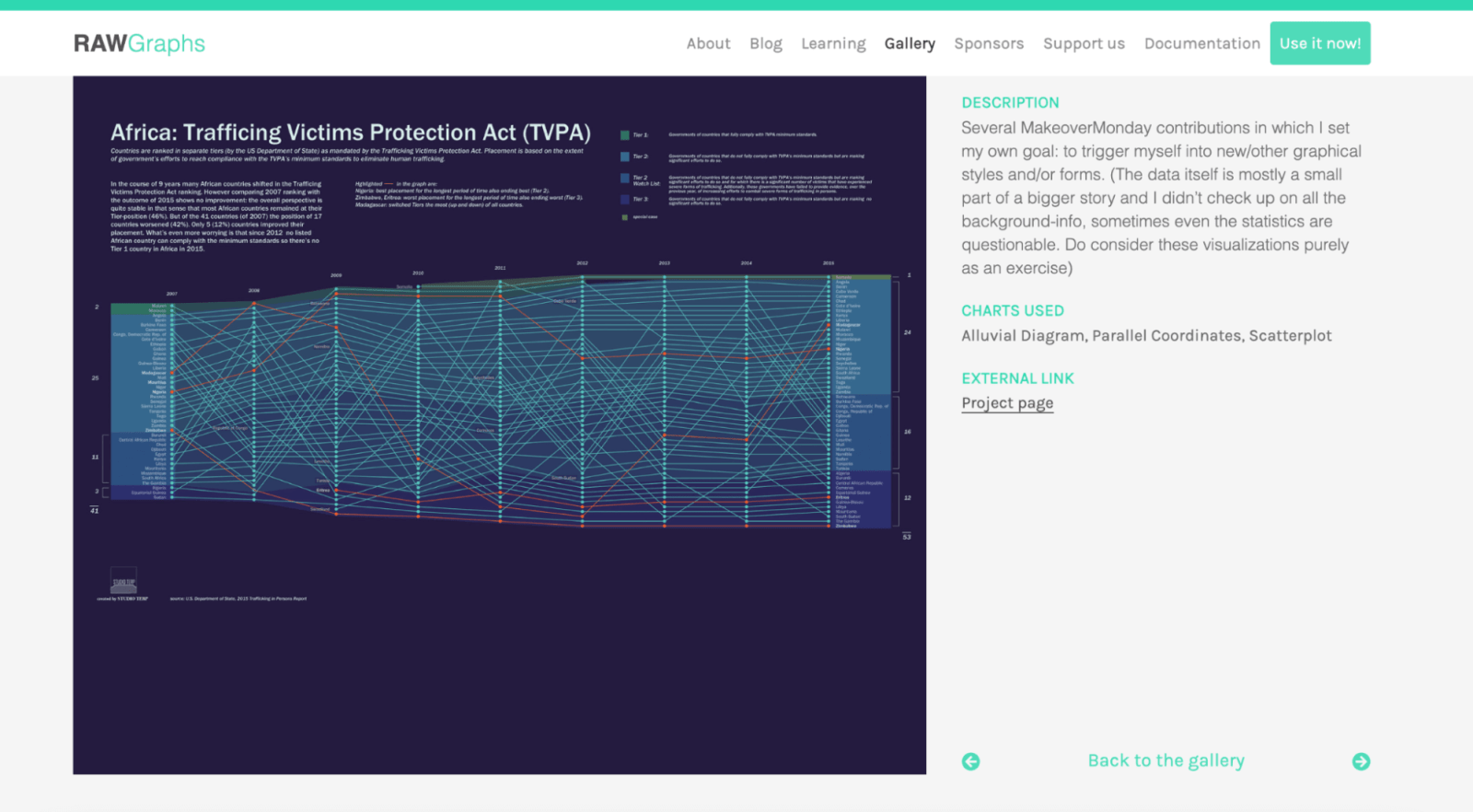Click the dark blue Tier 3 legend square
Screen dimensions: 1473x812
pyautogui.click(x=625, y=199)
